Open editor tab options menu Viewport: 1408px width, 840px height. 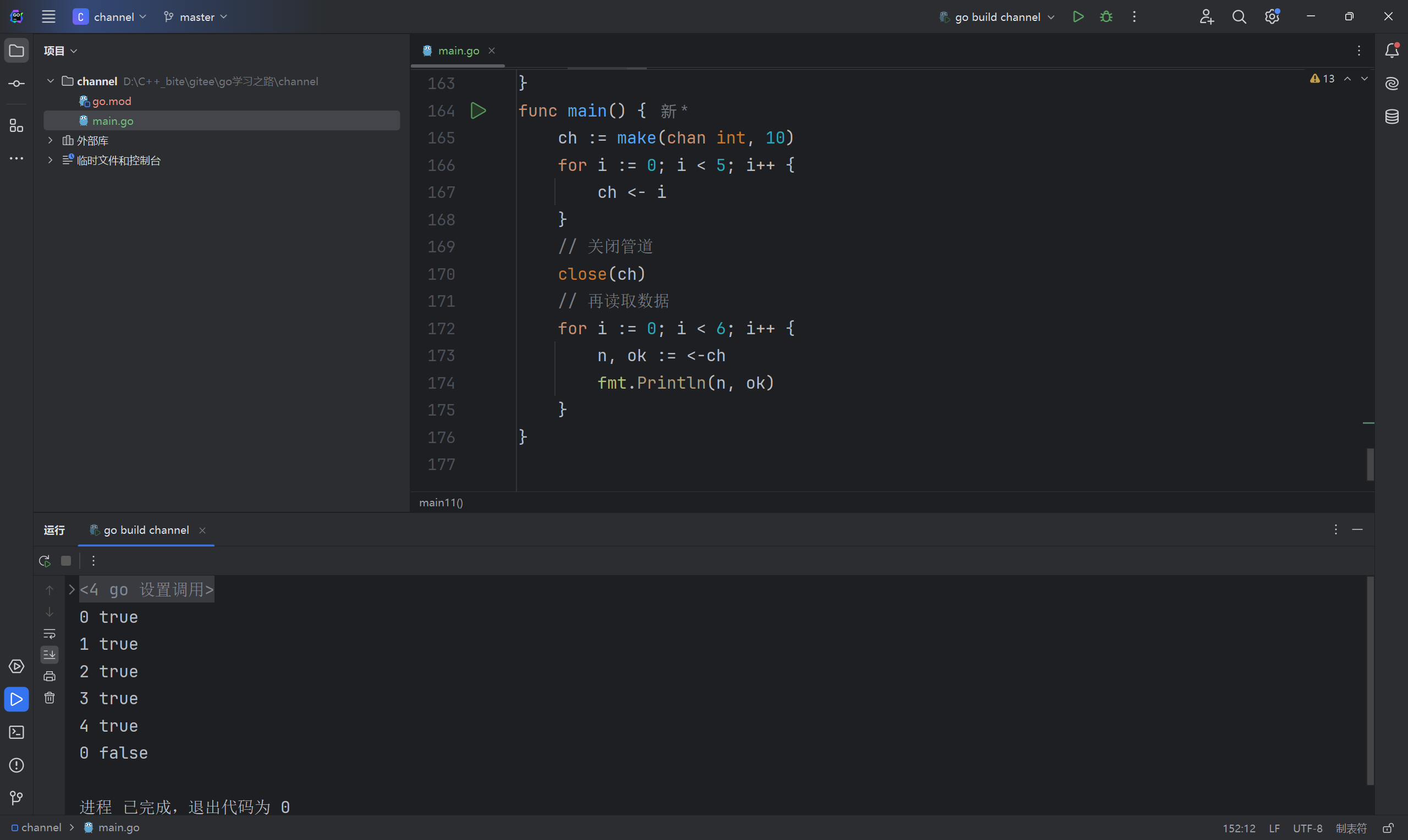pyautogui.click(x=1358, y=51)
